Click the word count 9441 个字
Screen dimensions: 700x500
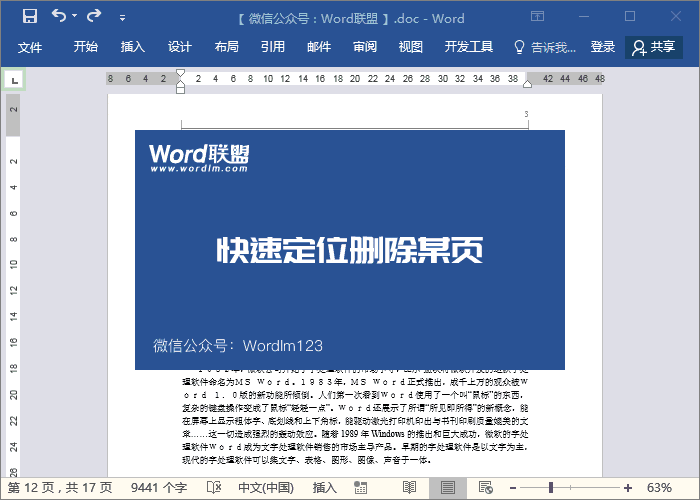pos(159,488)
